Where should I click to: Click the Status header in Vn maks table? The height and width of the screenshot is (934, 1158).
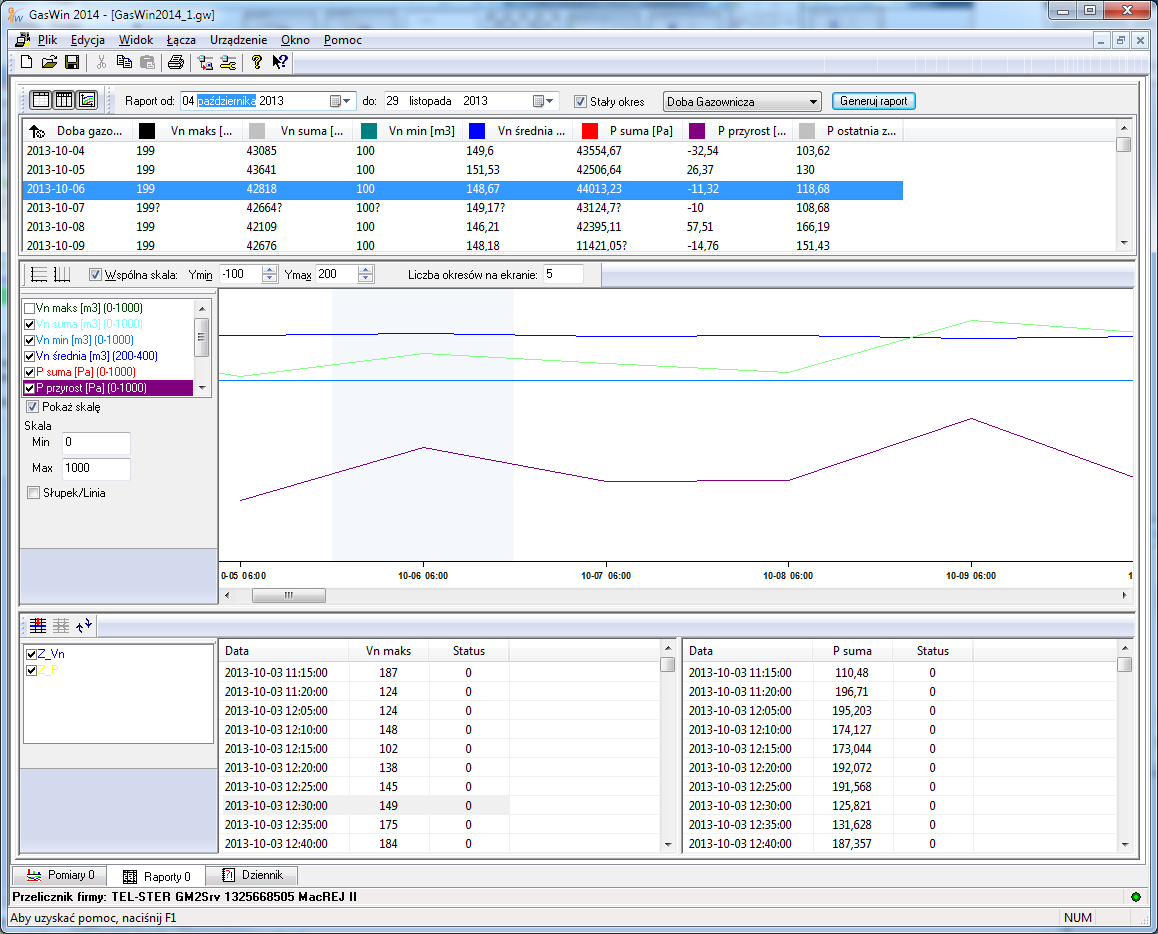pos(468,651)
